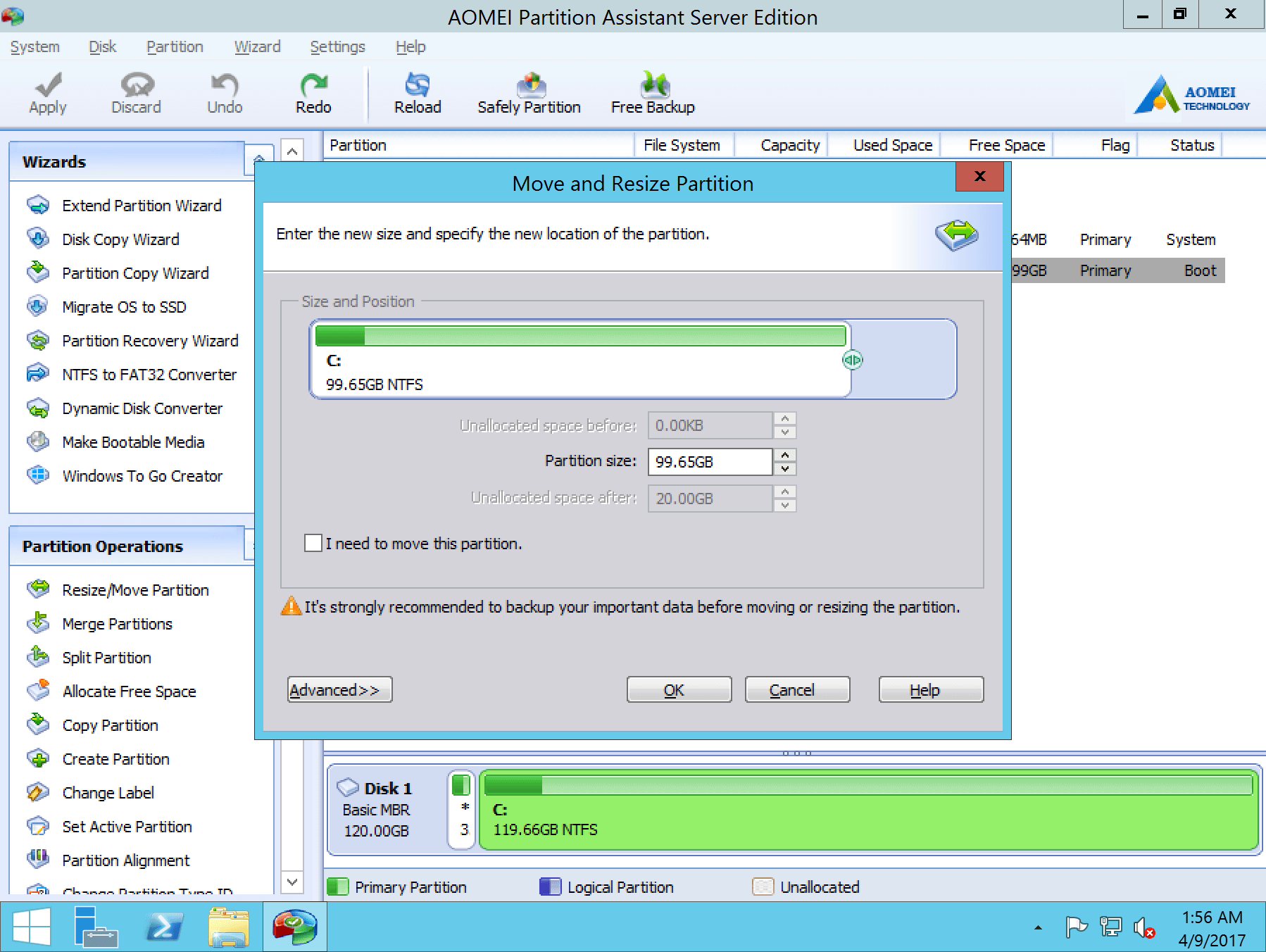Click the Partition size input field
Viewport: 1266px width, 952px height.
tap(710, 462)
